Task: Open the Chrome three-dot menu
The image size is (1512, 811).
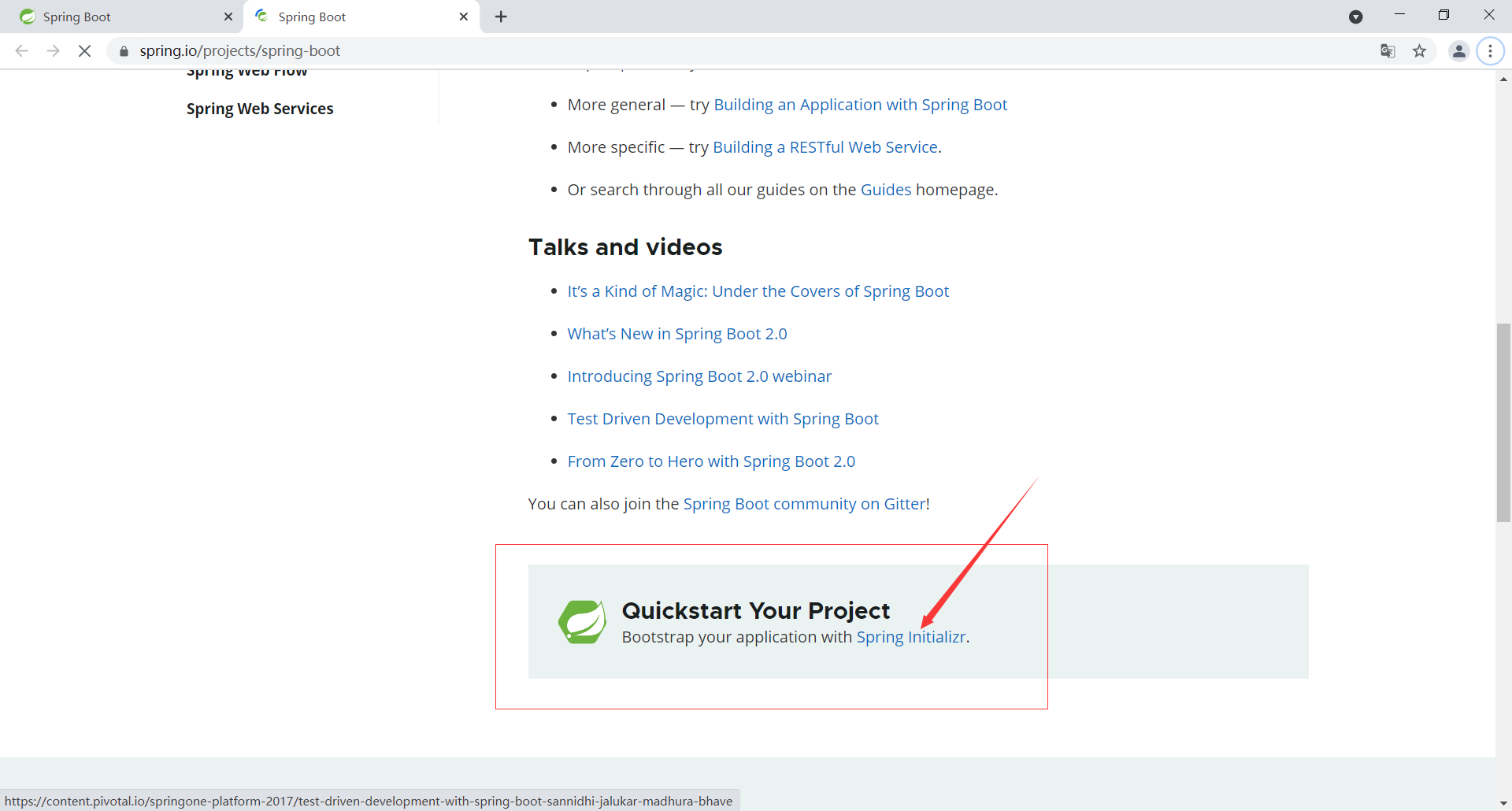Action: [x=1490, y=51]
